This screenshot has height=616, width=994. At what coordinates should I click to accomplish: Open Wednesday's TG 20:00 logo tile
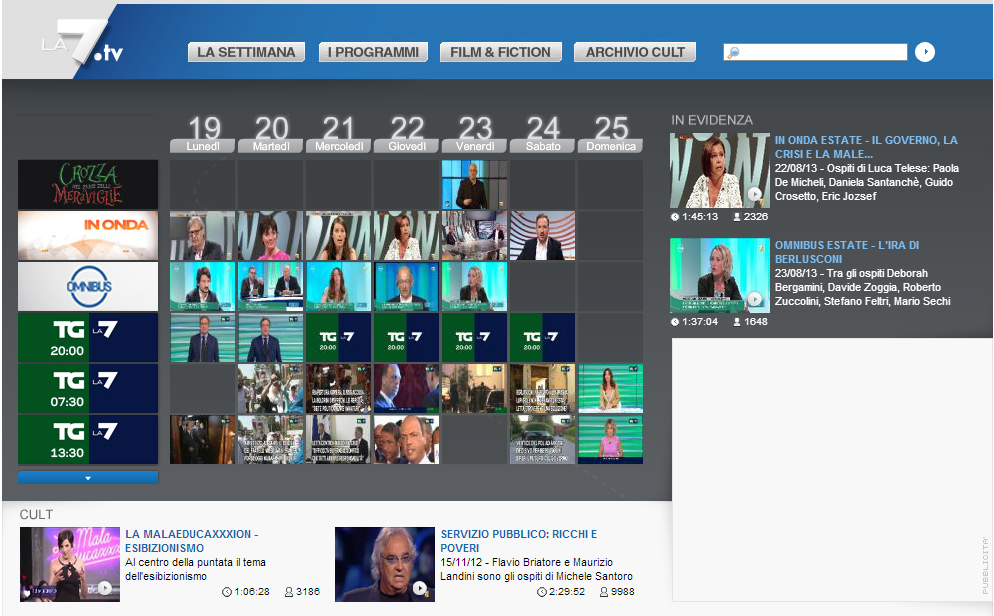pos(339,338)
